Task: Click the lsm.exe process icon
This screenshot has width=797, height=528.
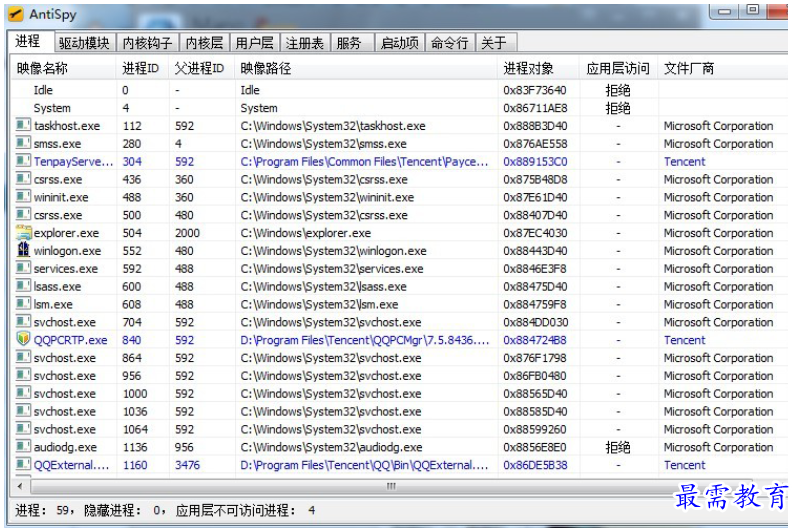Action: coord(23,303)
